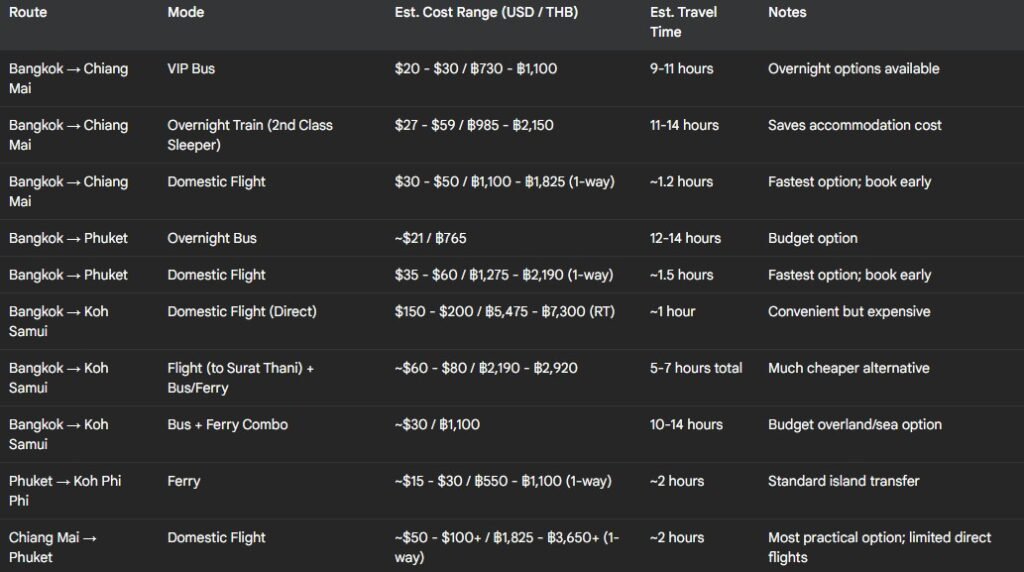Select the Chiang Mai → Phuket route cell
Image resolution: width=1024 pixels, height=572 pixels.
[x=52, y=547]
